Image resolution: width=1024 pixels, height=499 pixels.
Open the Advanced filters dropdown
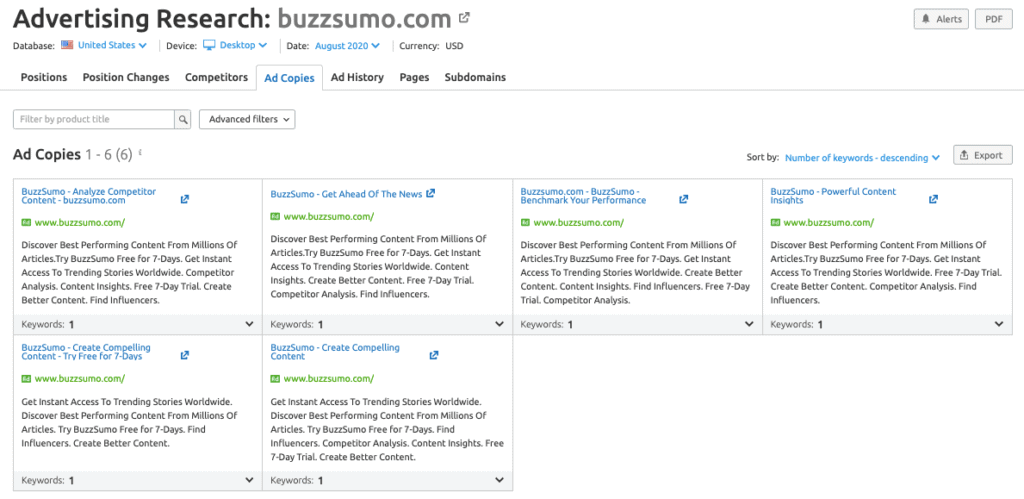[247, 119]
